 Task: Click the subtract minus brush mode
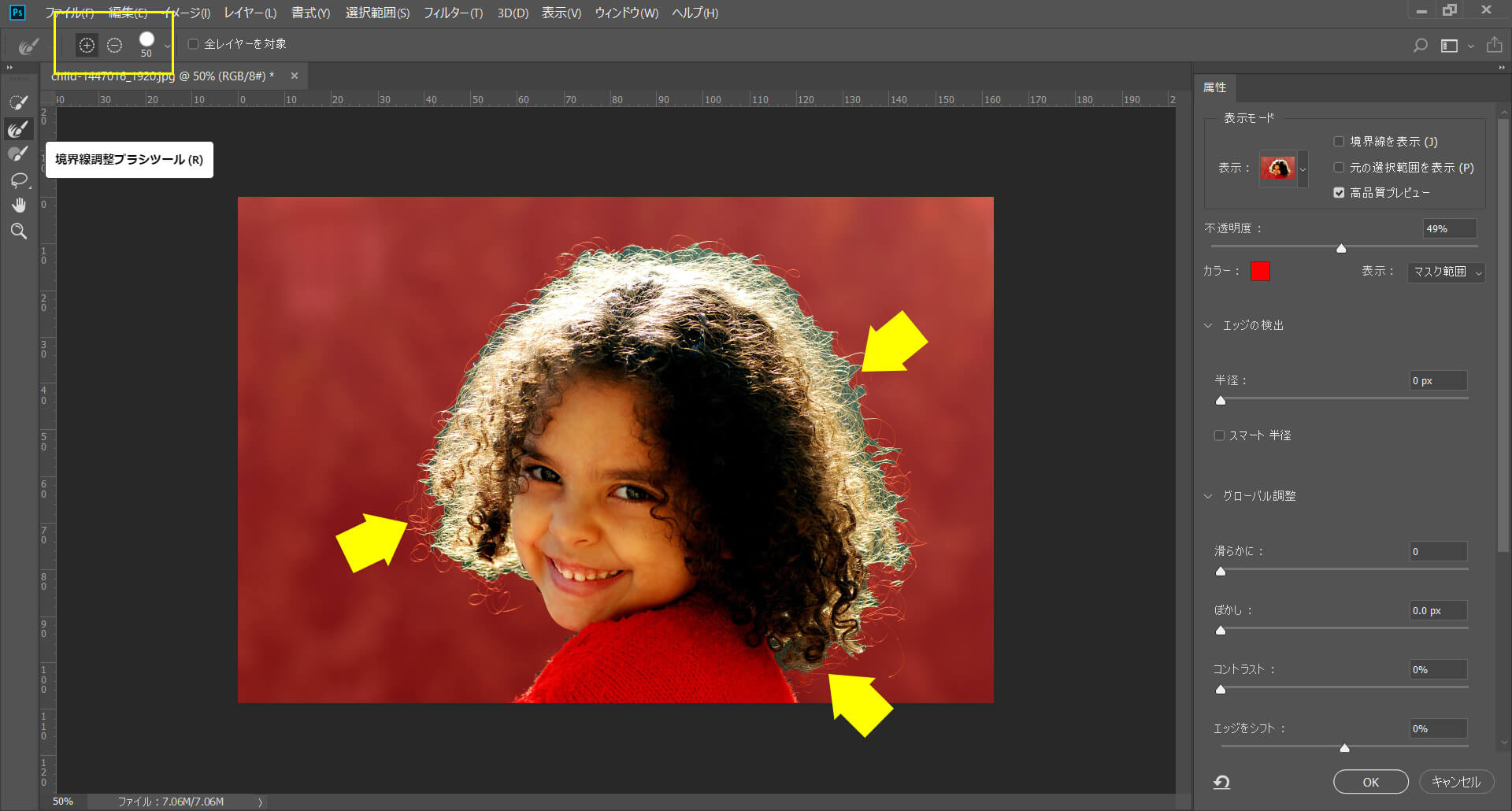coord(114,45)
